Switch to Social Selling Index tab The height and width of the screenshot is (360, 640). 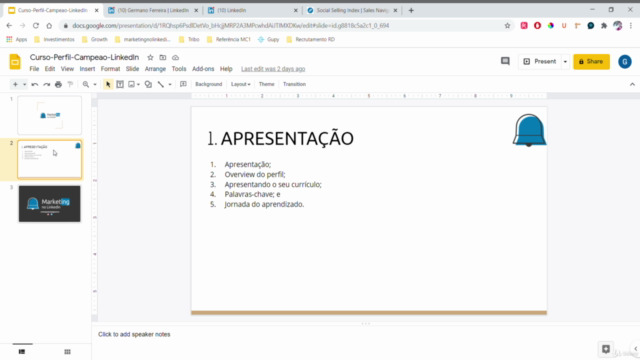[x=353, y=10]
